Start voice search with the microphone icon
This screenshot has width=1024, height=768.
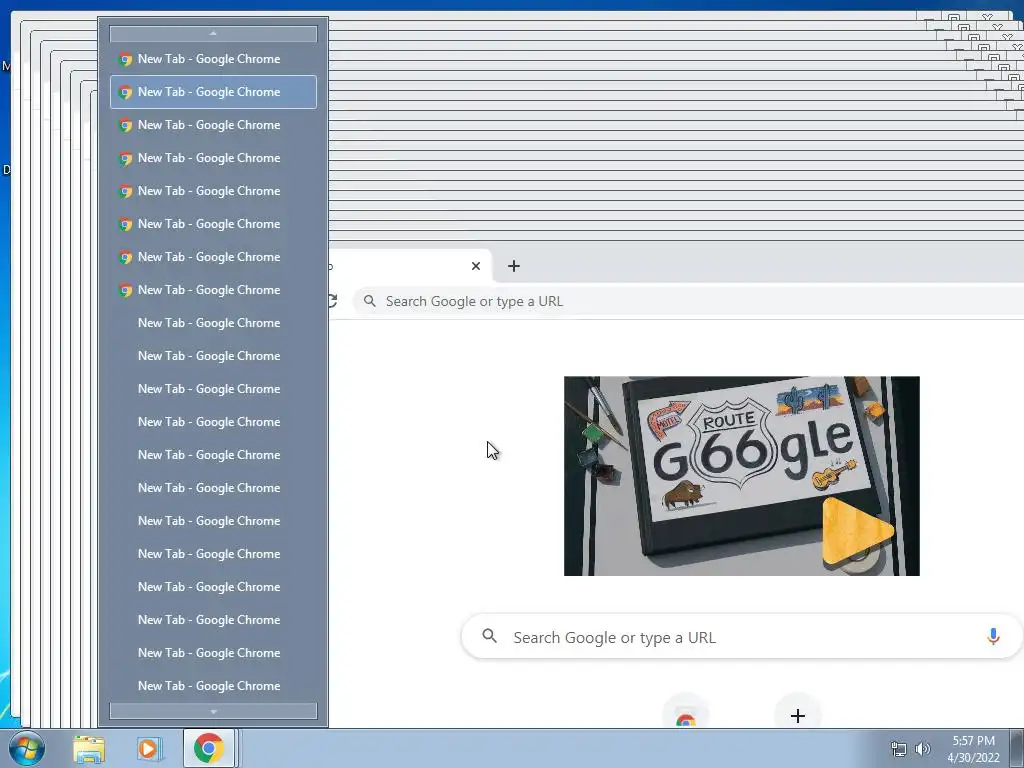(x=993, y=637)
